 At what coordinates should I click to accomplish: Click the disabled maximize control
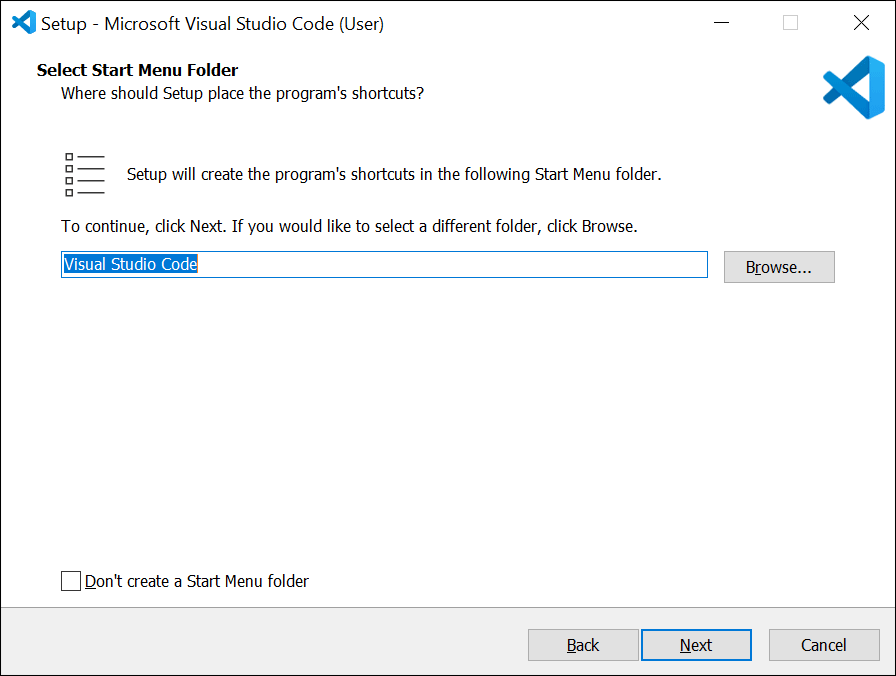tap(791, 22)
